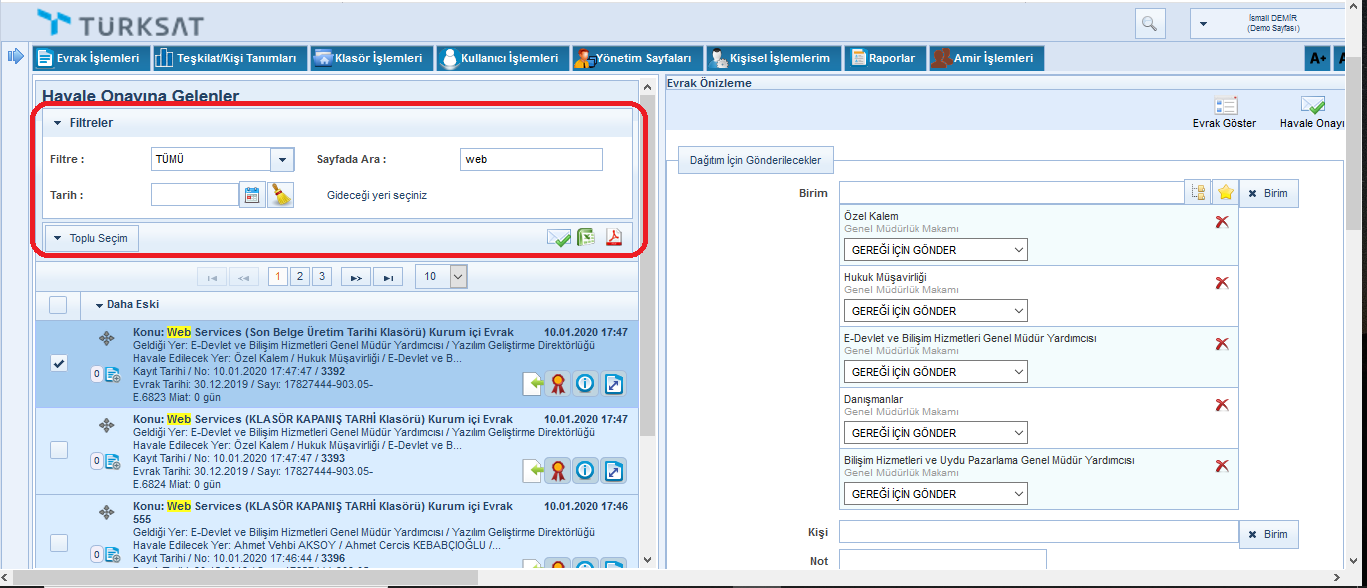Click the Birim clear button next to Kişi
This screenshot has height=588, width=1367.
pos(1268,534)
